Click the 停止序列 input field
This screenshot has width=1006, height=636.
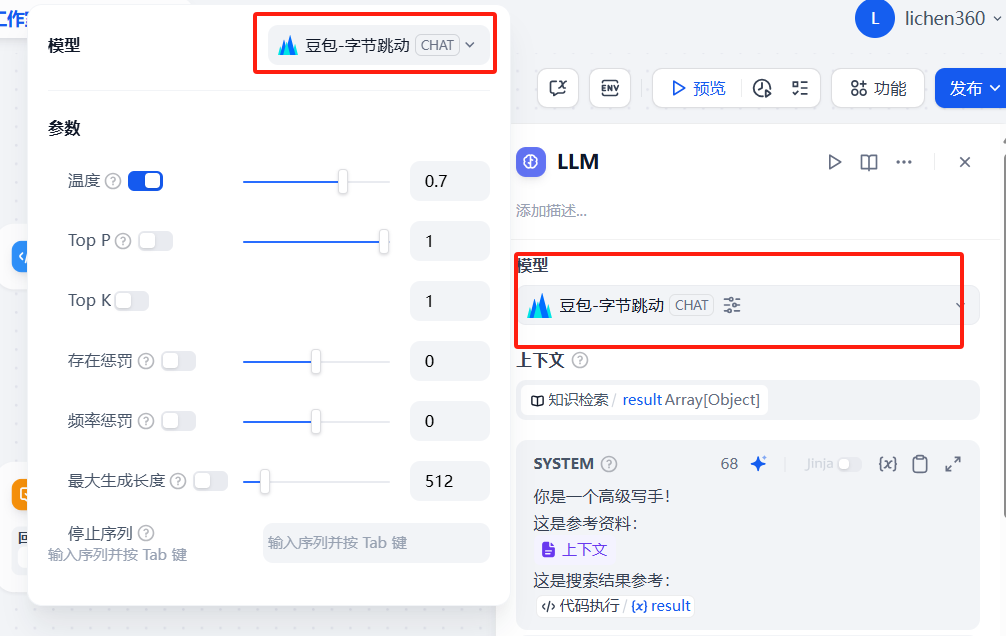[377, 543]
